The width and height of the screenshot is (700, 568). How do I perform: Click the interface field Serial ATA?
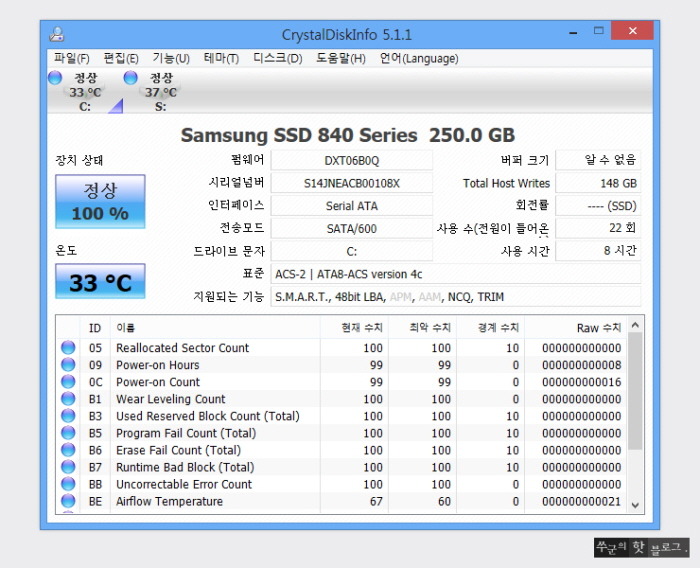[x=352, y=206]
